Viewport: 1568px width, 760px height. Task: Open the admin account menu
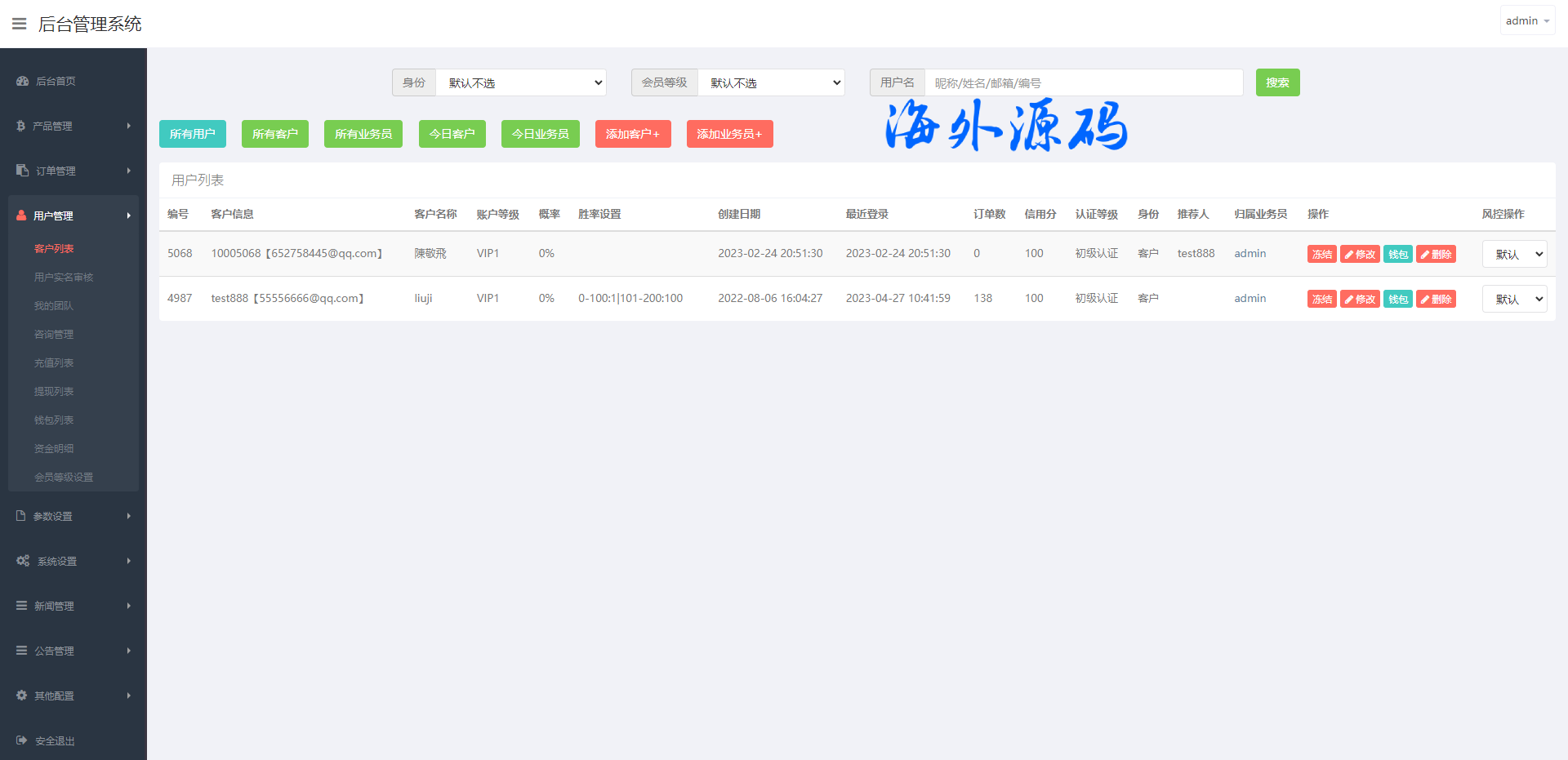[x=1526, y=20]
